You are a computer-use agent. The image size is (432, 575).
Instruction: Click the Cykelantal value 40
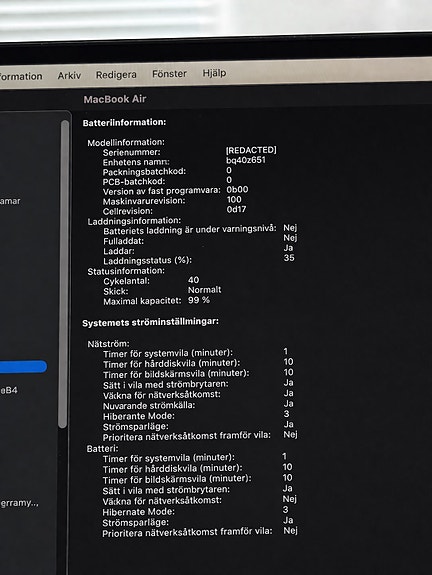[194, 280]
